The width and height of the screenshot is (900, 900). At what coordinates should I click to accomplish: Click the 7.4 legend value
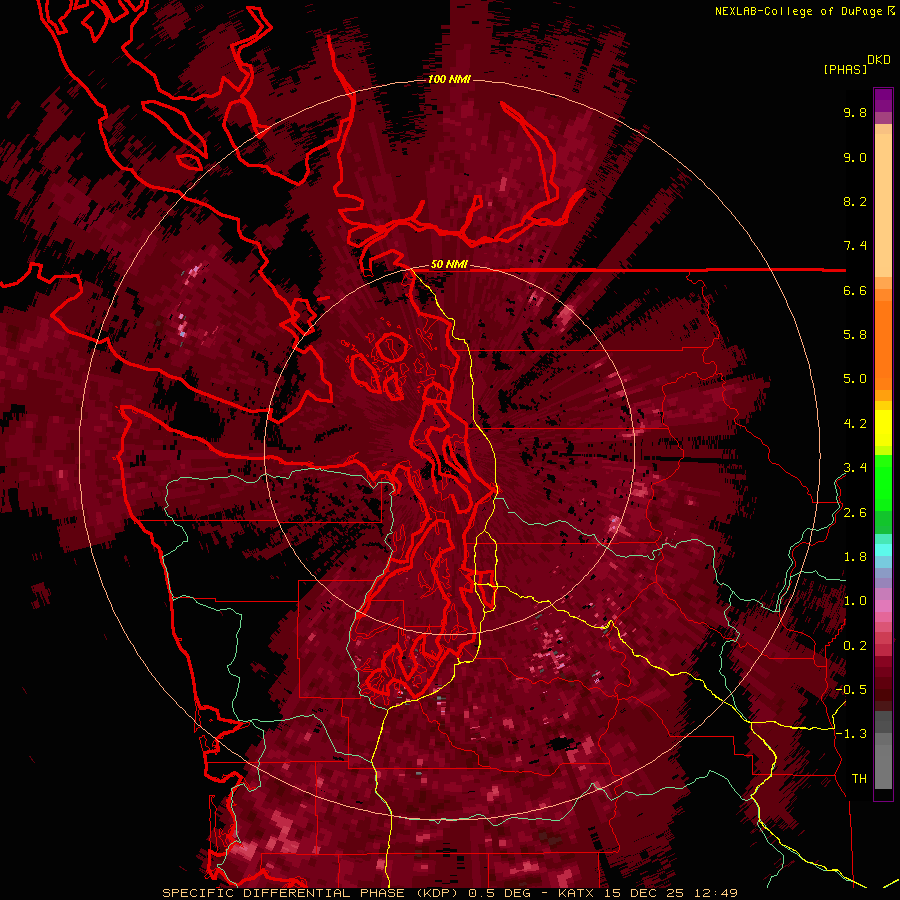[855, 246]
